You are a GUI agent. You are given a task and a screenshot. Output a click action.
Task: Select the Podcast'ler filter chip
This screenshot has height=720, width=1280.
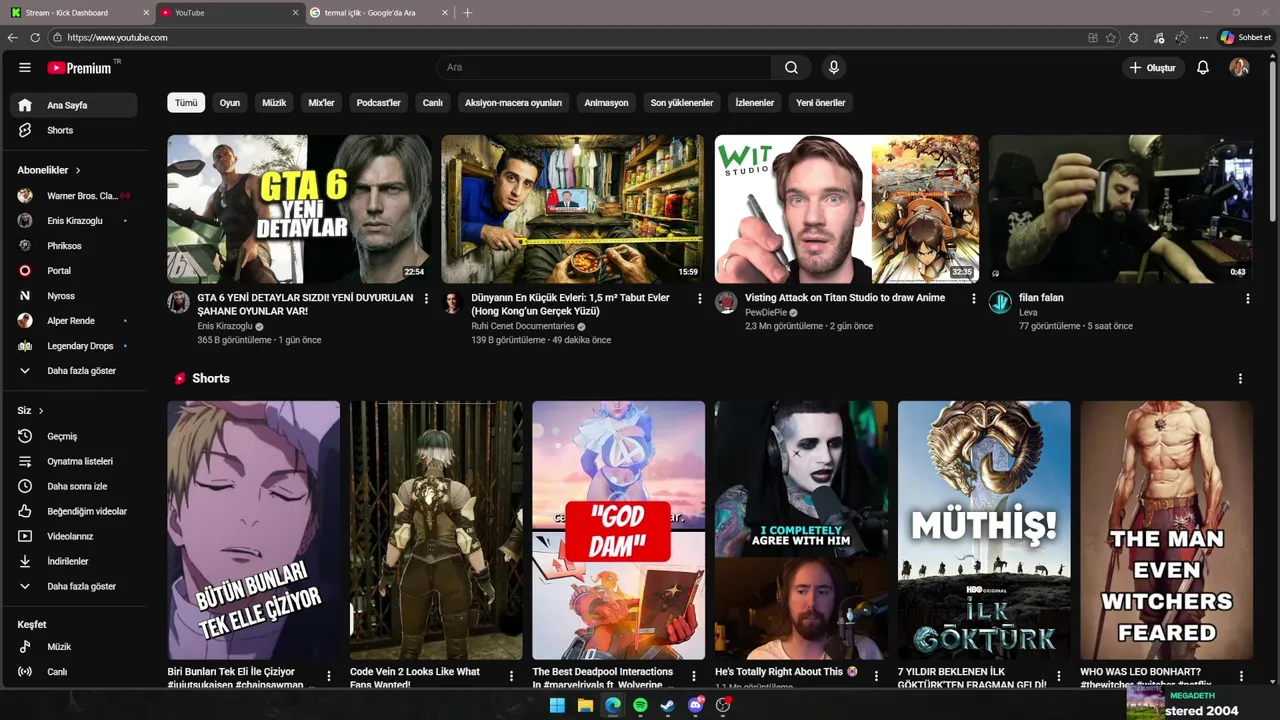(379, 103)
